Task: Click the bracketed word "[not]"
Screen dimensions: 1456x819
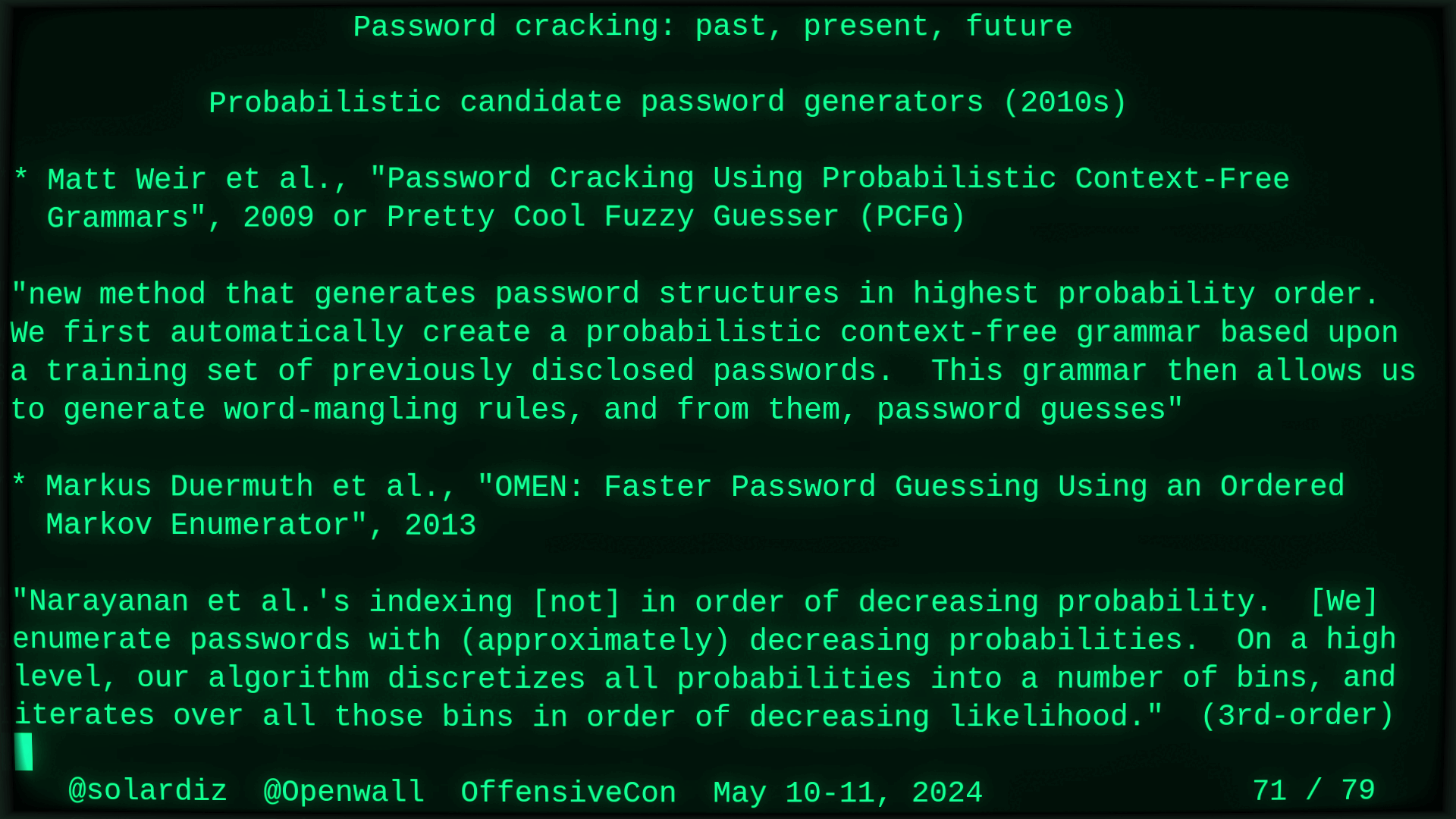Action: (x=577, y=602)
